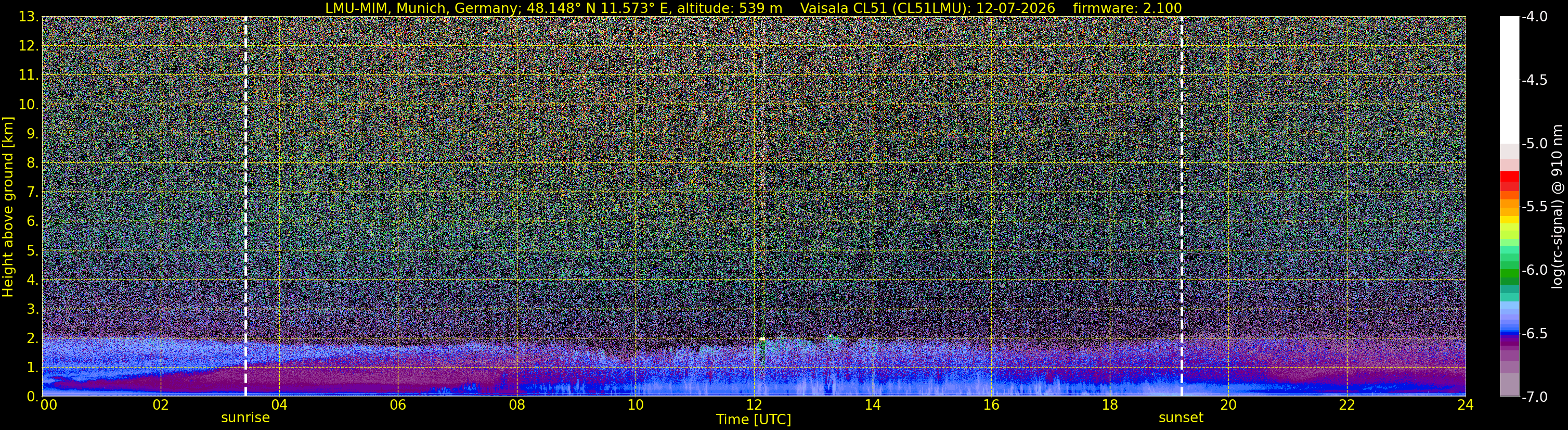This screenshot has height=430, width=1568.
Task: Click the 'sunrise' label below the time axis
Action: (245, 418)
